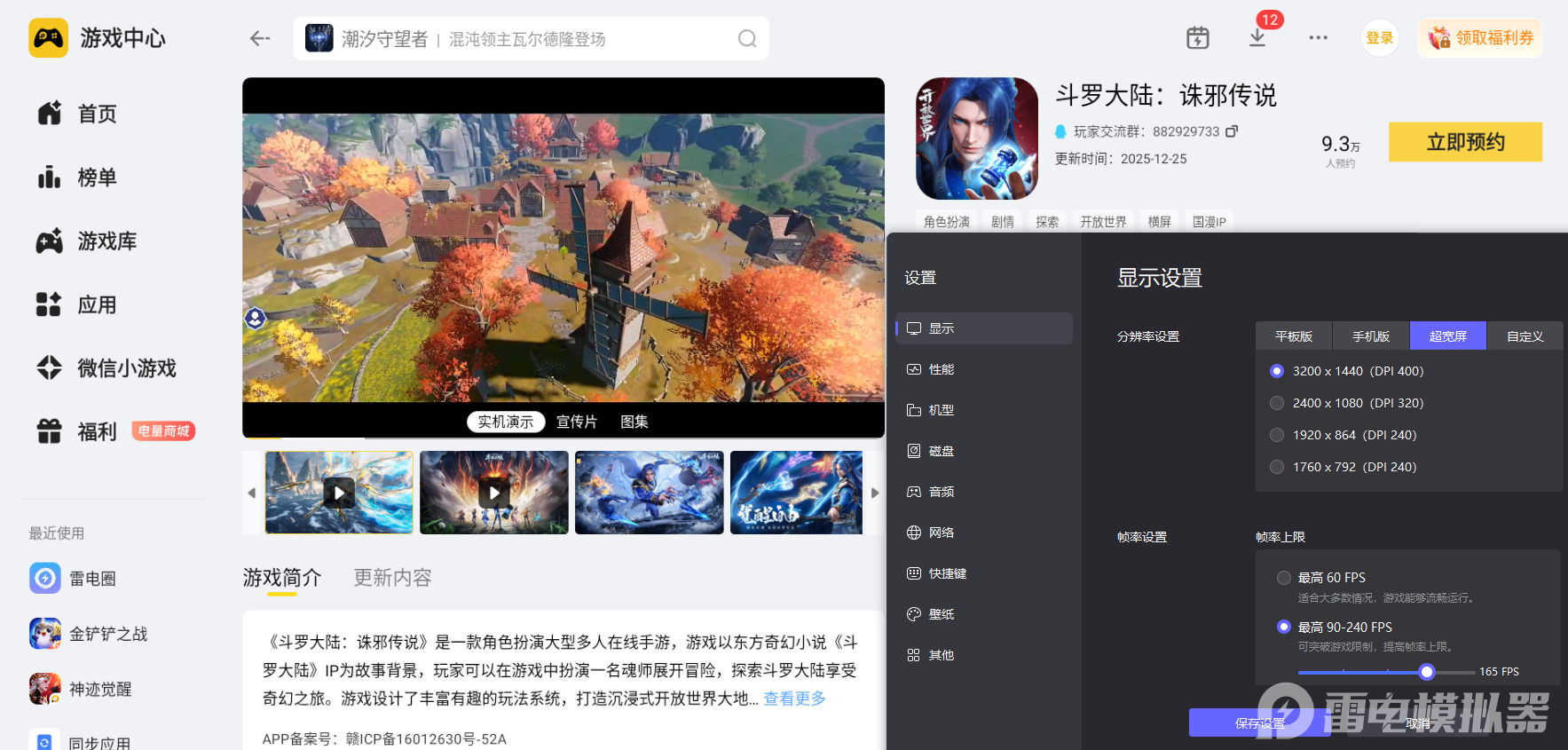Open the 游戏简介 tab
Image resolution: width=1568 pixels, height=750 pixels.
click(282, 578)
